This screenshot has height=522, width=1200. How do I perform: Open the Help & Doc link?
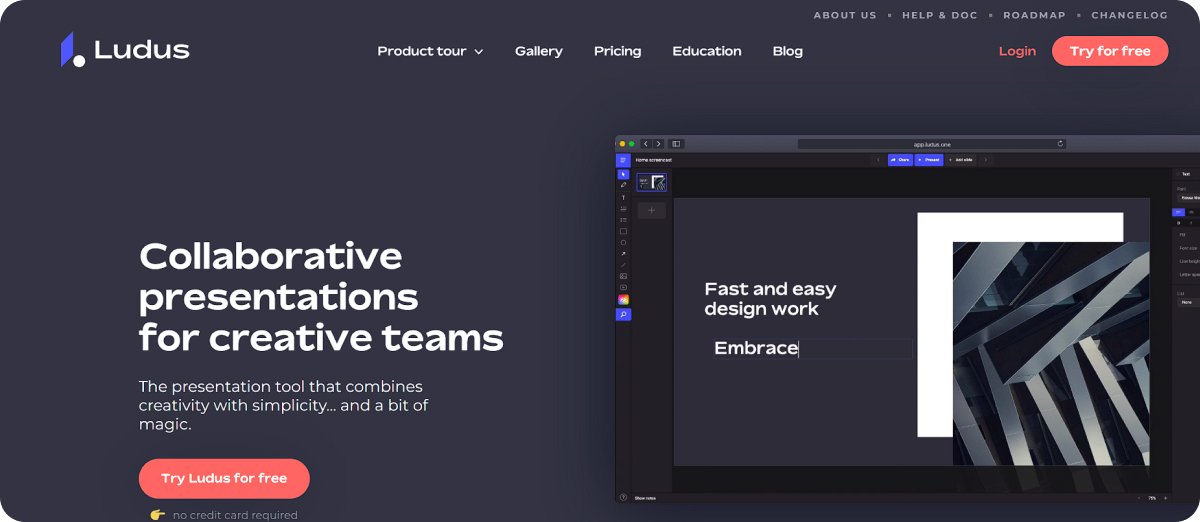939,15
